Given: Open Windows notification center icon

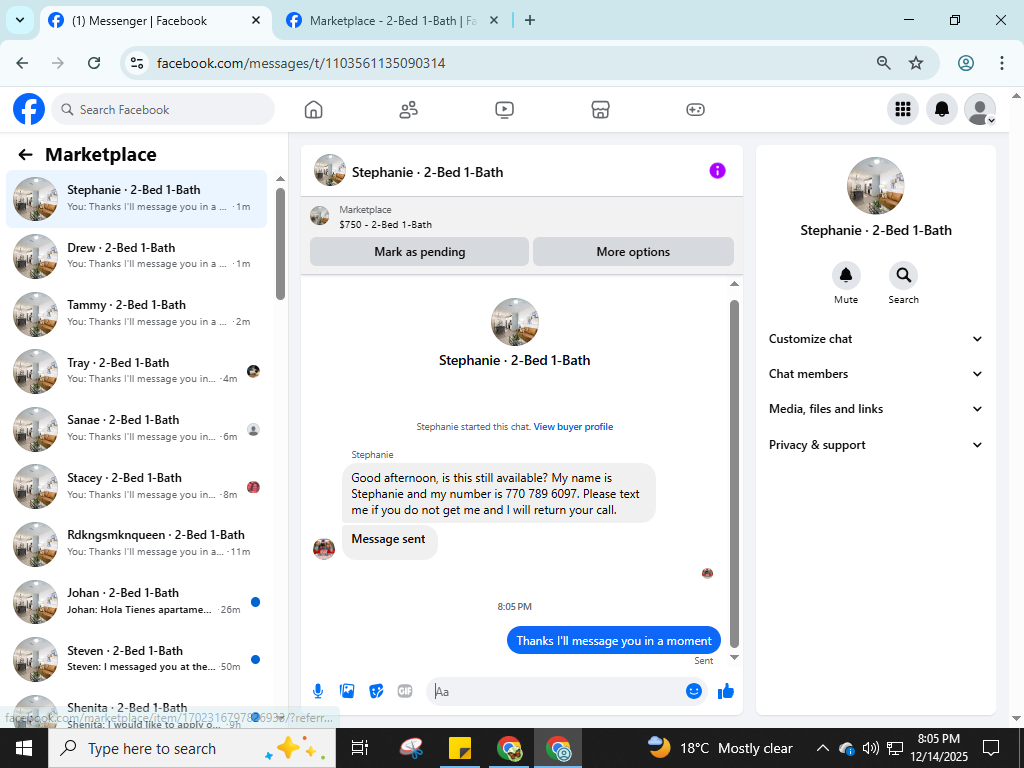Looking at the screenshot, I should pyautogui.click(x=991, y=748).
